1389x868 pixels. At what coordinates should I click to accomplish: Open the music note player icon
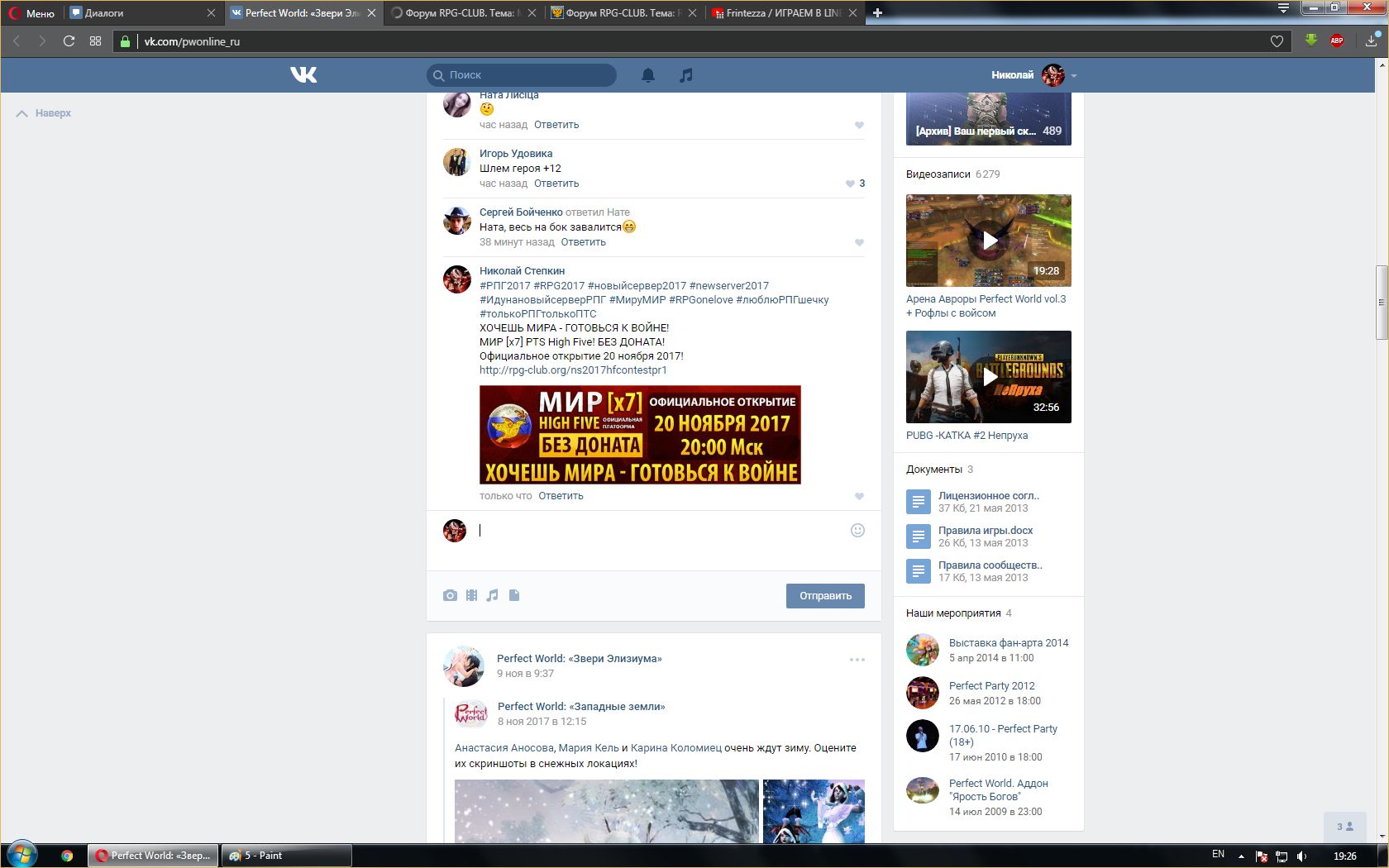[x=685, y=75]
